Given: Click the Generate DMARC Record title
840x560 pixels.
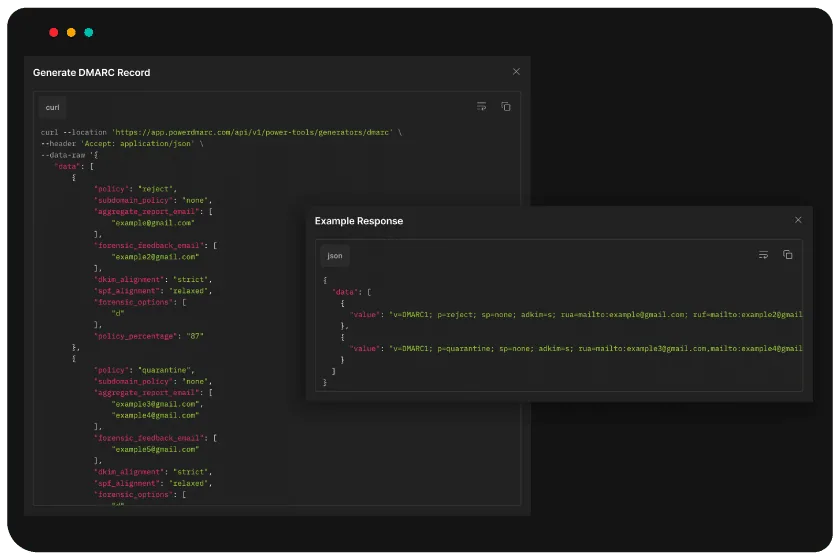Looking at the screenshot, I should pos(92,72).
